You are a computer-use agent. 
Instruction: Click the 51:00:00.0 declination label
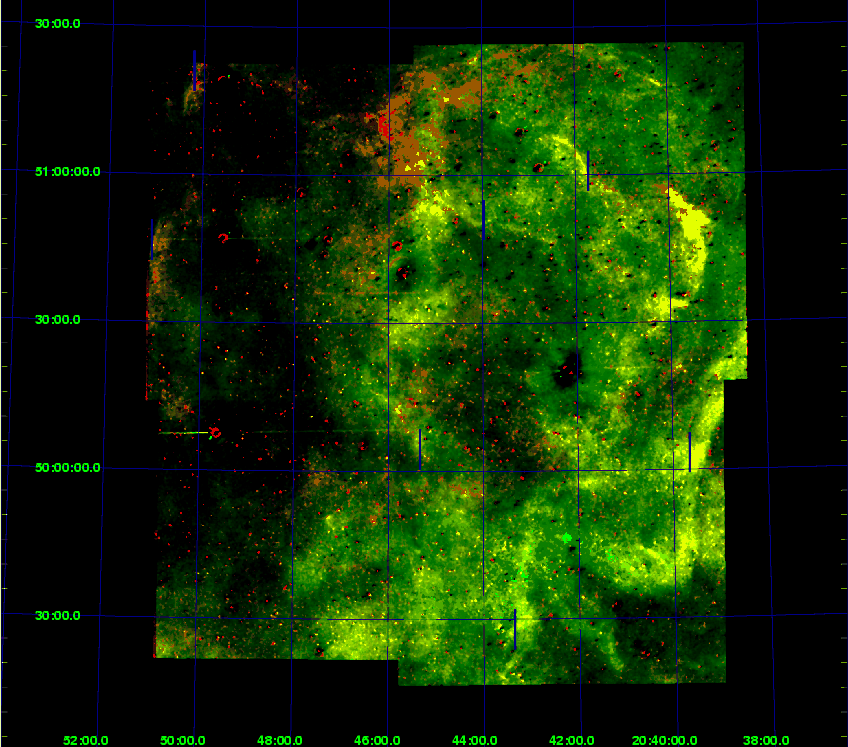[x=68, y=172]
